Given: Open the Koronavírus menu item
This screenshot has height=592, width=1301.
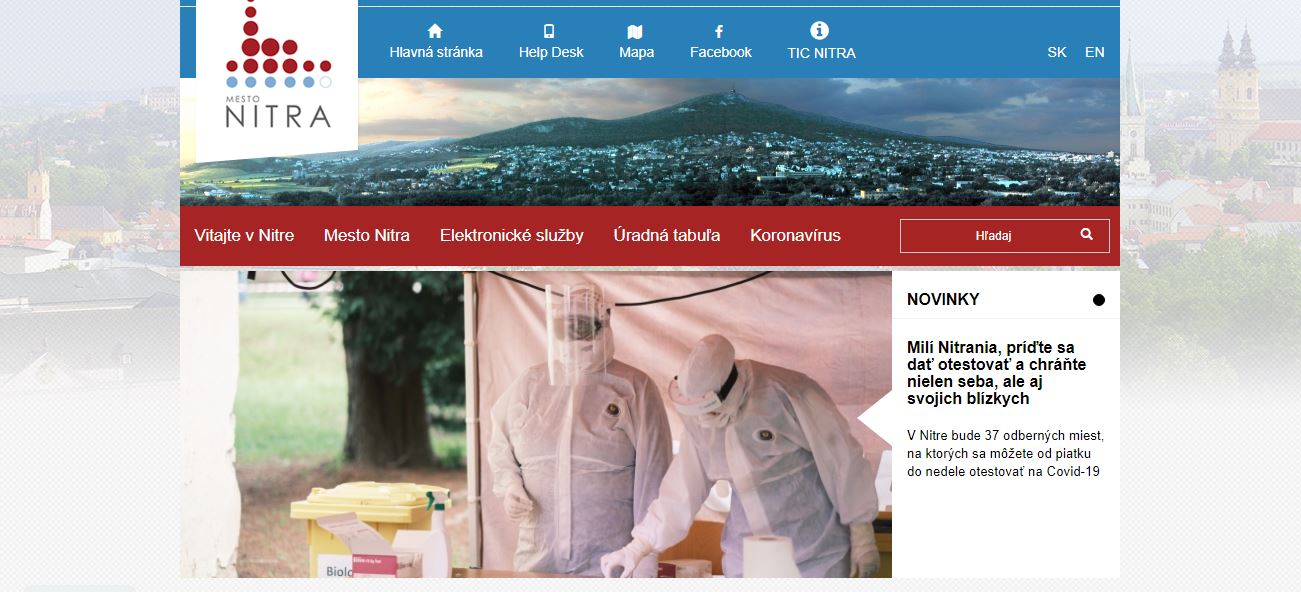Looking at the screenshot, I should coord(795,236).
